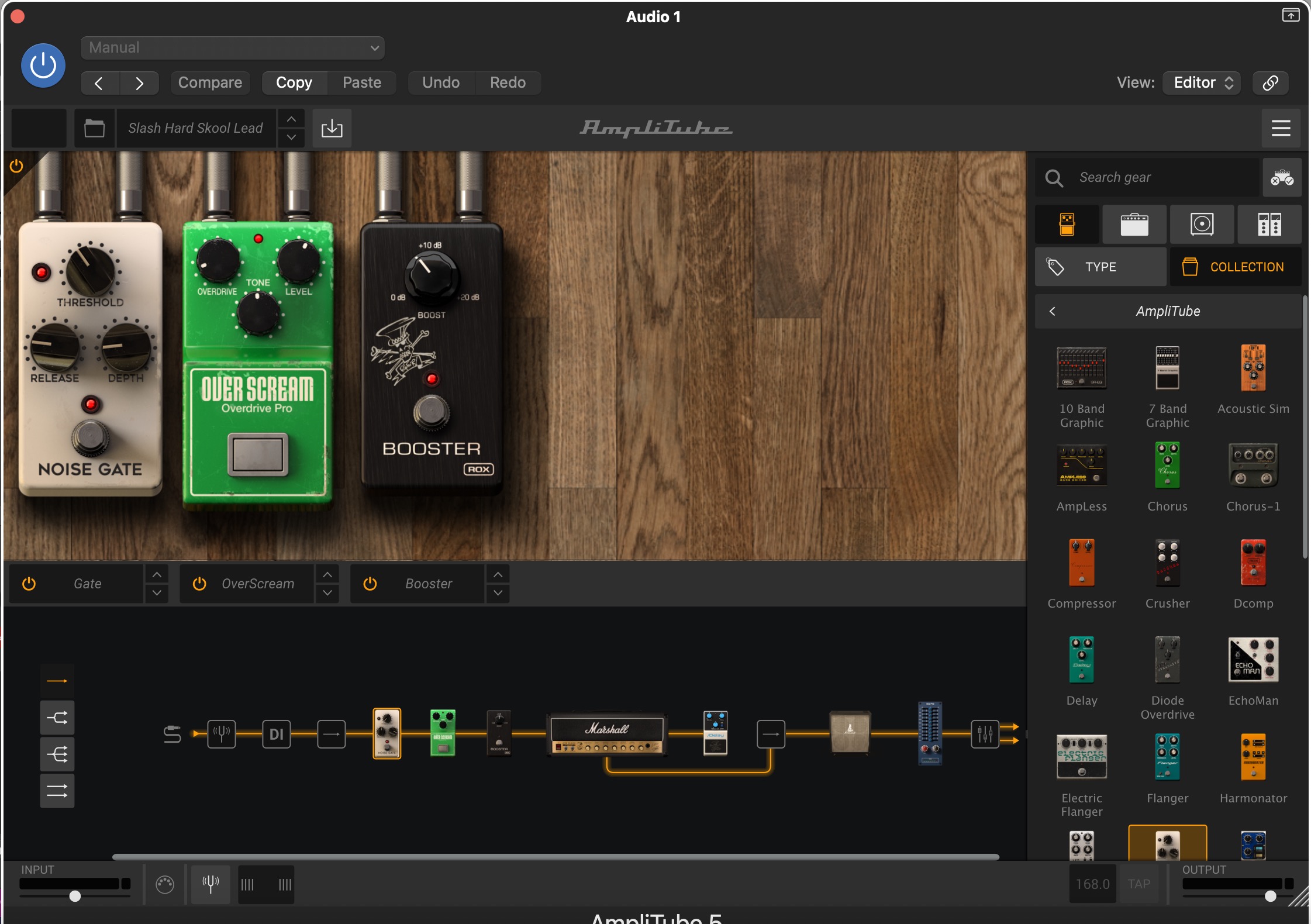The width and height of the screenshot is (1311, 924).
Task: Select the single series signal routing icon
Action: pos(57,681)
